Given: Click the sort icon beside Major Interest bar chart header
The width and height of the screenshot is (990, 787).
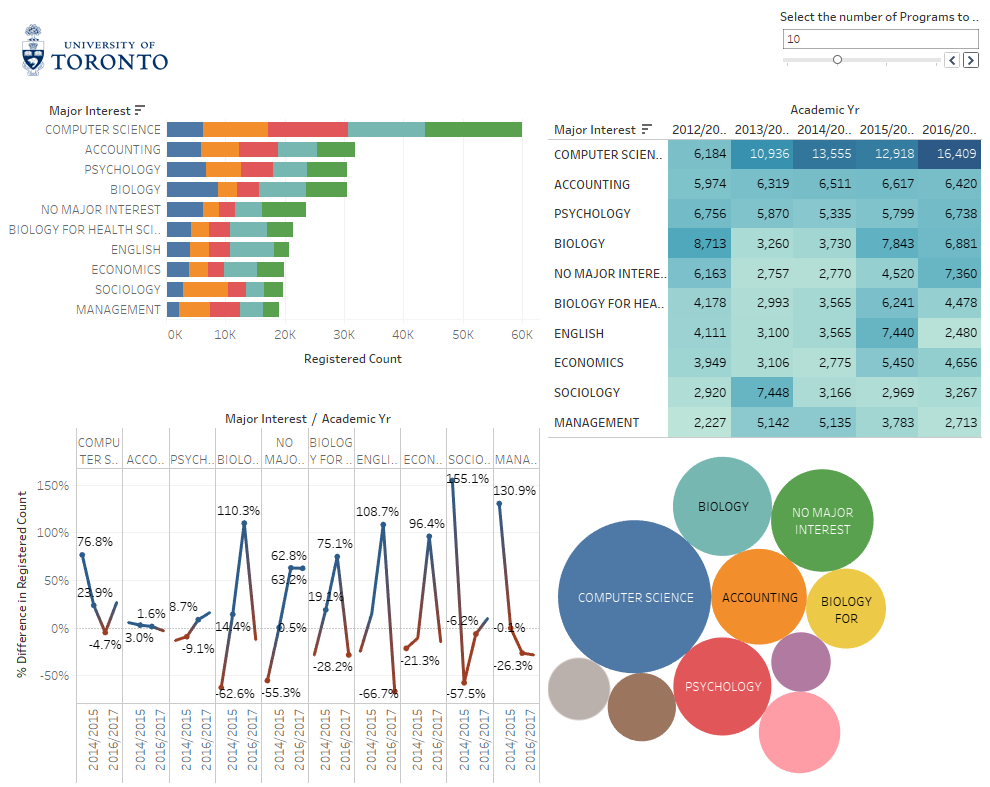Looking at the screenshot, I should 140,109.
